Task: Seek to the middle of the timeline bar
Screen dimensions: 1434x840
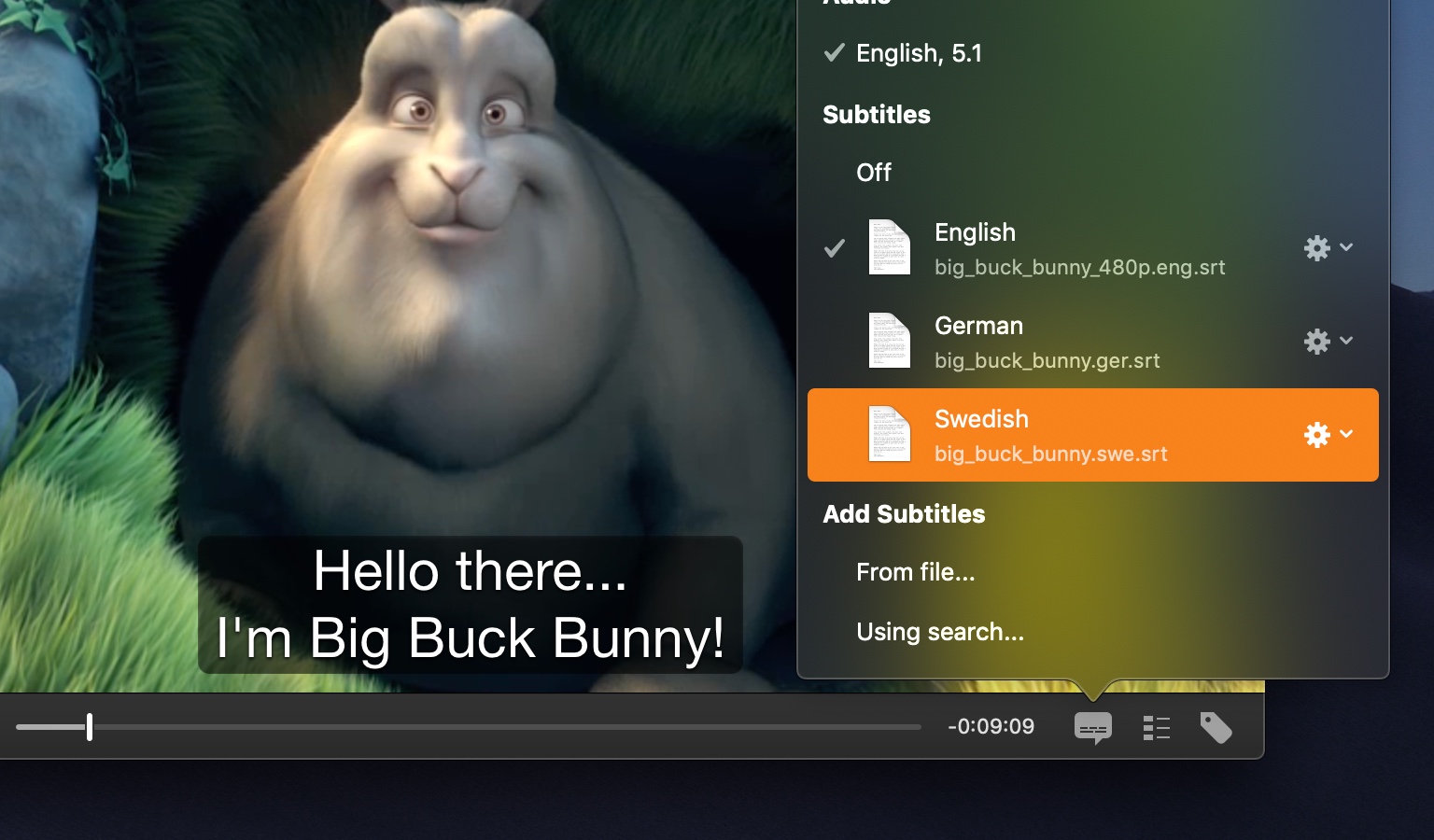Action: (x=469, y=726)
